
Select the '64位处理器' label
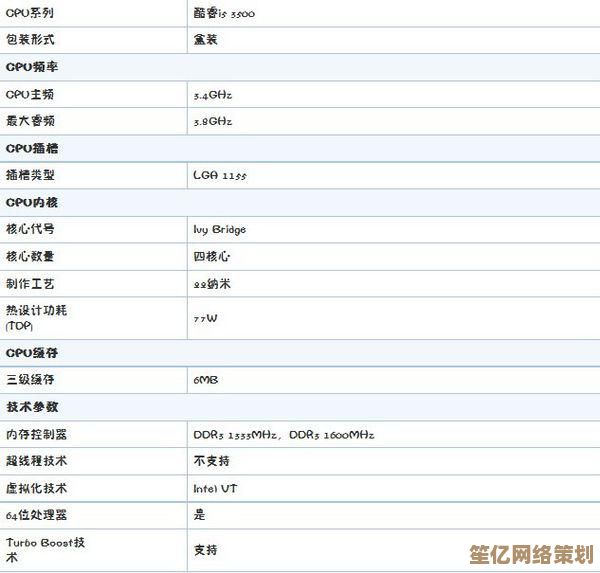pos(36,515)
